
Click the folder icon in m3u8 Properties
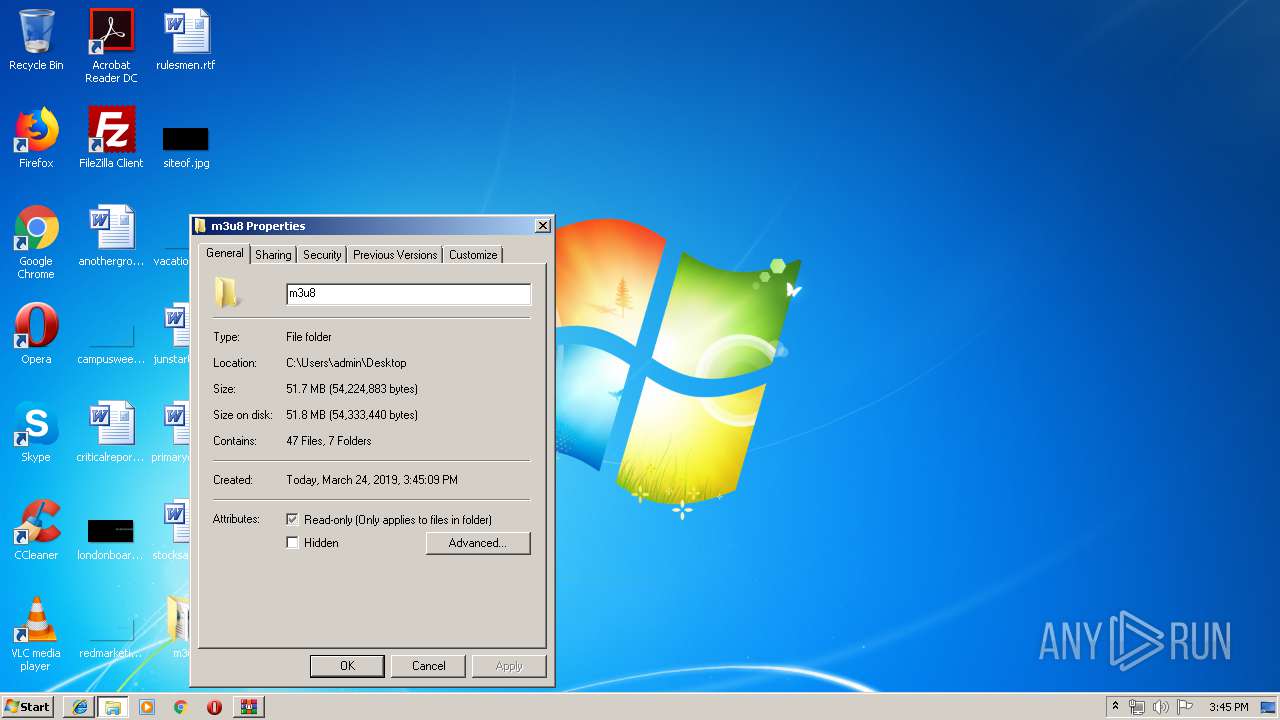coord(228,292)
